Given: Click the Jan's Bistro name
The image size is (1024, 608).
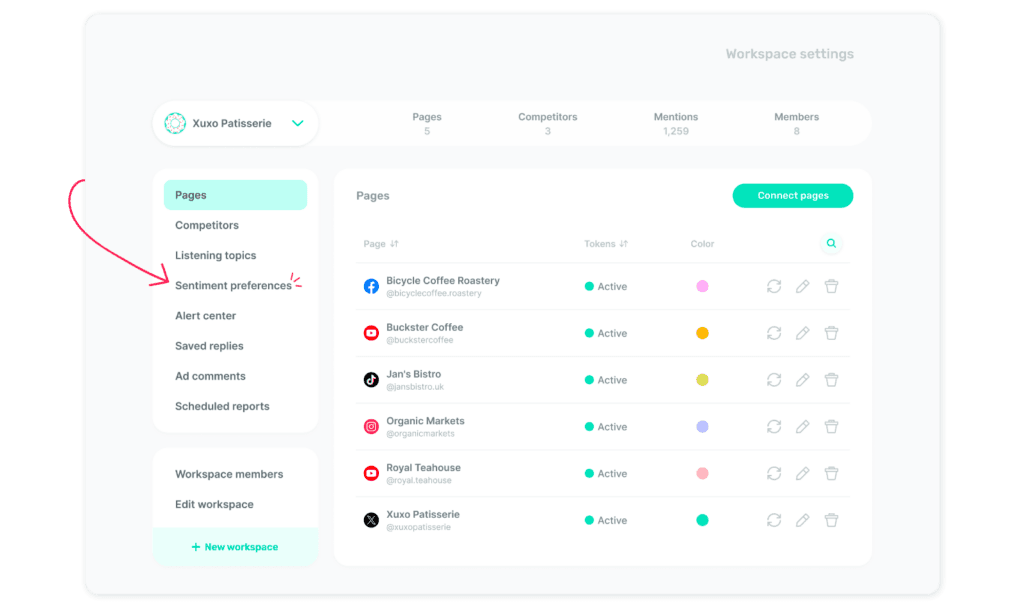Looking at the screenshot, I should click(x=413, y=374).
